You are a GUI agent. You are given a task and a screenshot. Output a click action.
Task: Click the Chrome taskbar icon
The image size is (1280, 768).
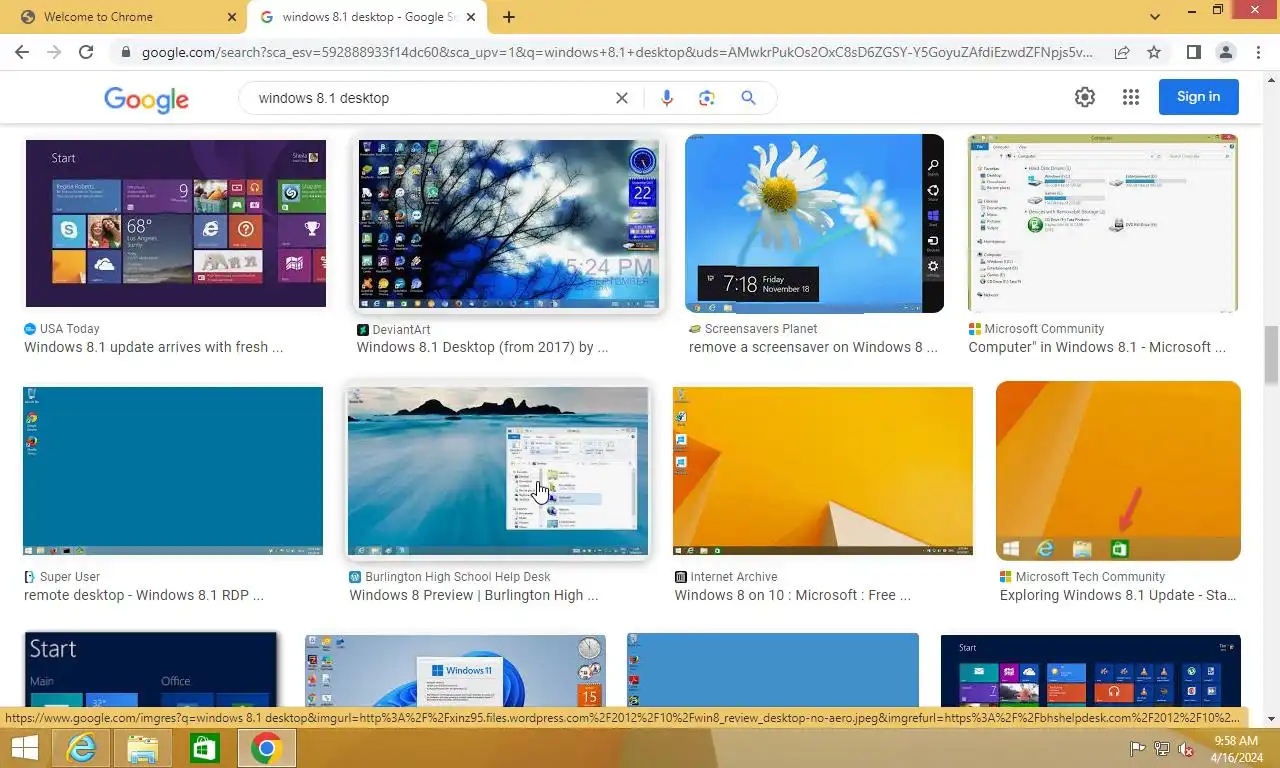pos(266,748)
